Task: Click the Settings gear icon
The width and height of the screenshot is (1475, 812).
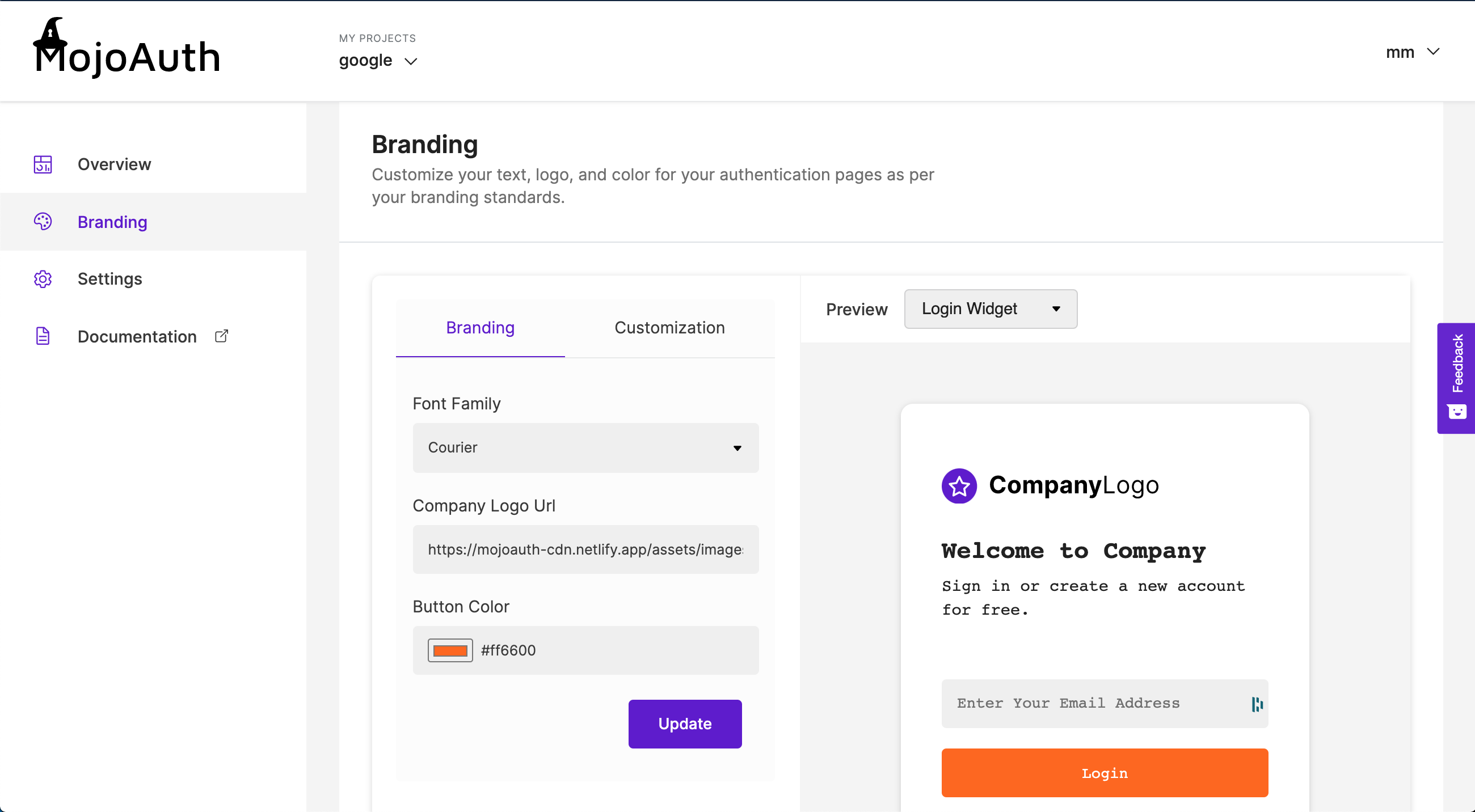Action: coord(43,278)
